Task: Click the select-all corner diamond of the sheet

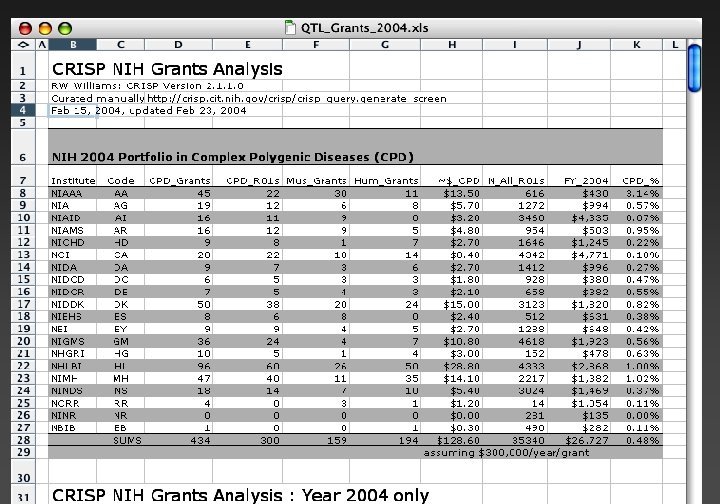Action: 23,45
